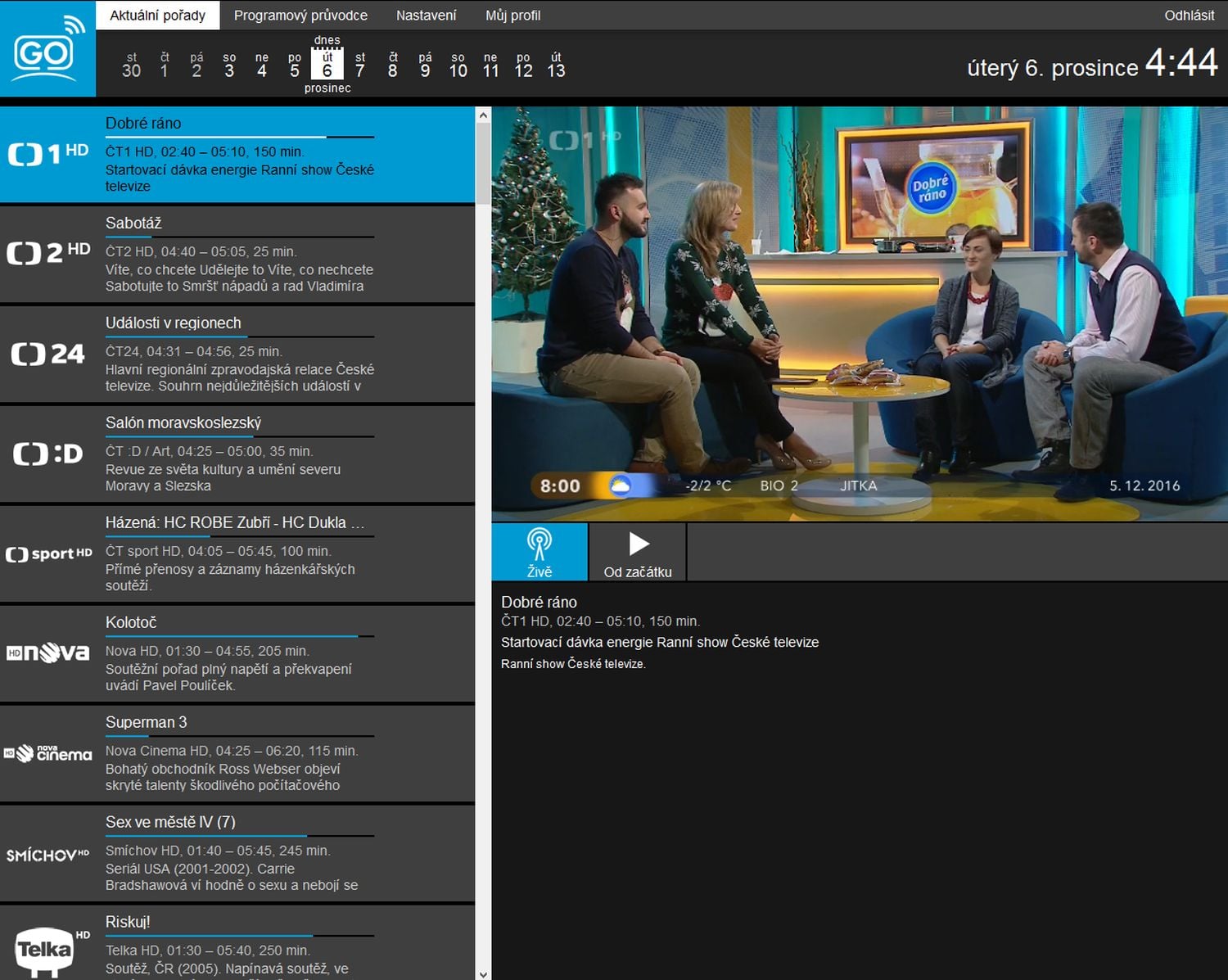Select Wednesday 7 in the date strip
Viewport: 1228px width, 980px height.
tap(360, 65)
